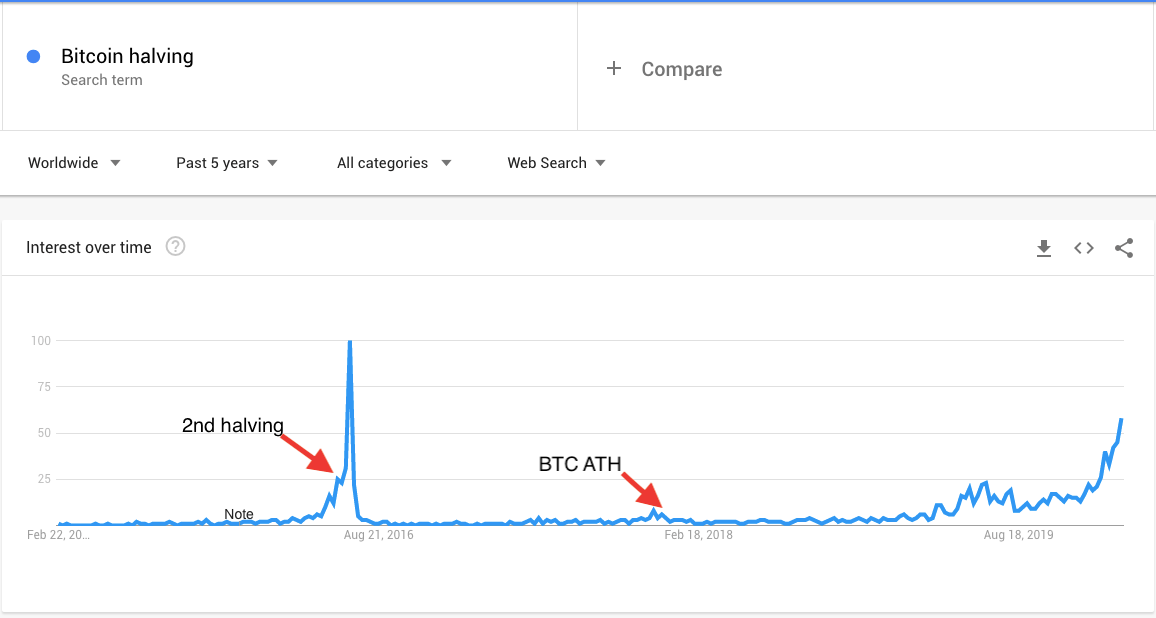
Task: Open the embed code icon
Action: (x=1084, y=248)
